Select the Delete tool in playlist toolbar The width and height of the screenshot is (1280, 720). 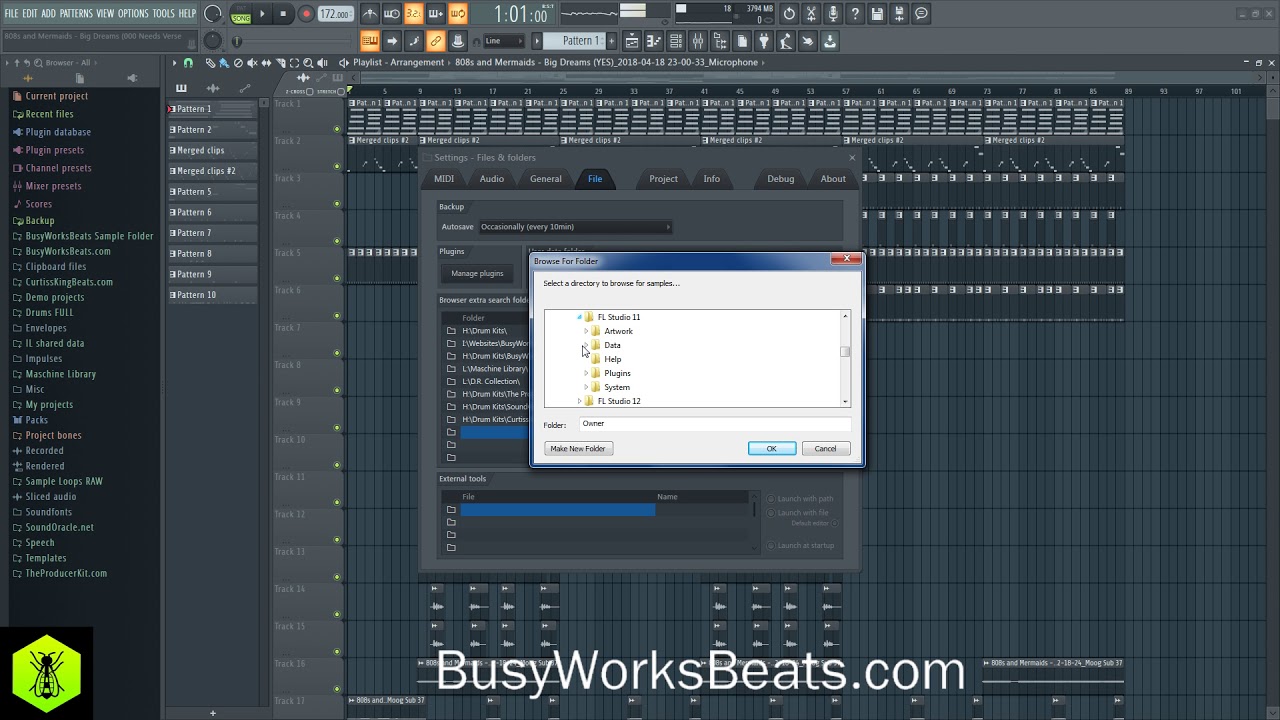point(238,63)
